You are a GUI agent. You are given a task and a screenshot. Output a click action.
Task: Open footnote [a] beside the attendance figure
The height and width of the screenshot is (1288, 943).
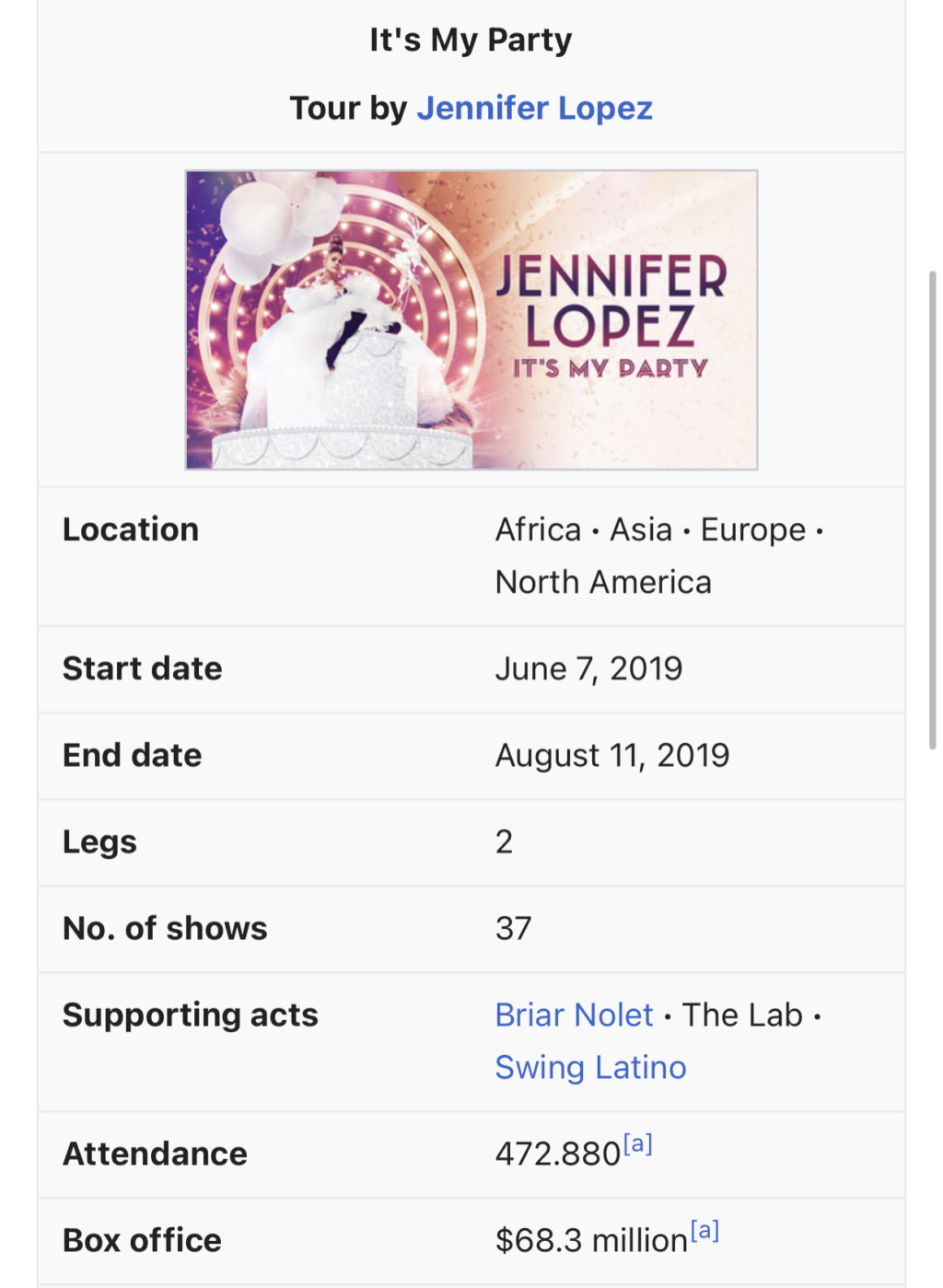(x=637, y=1144)
